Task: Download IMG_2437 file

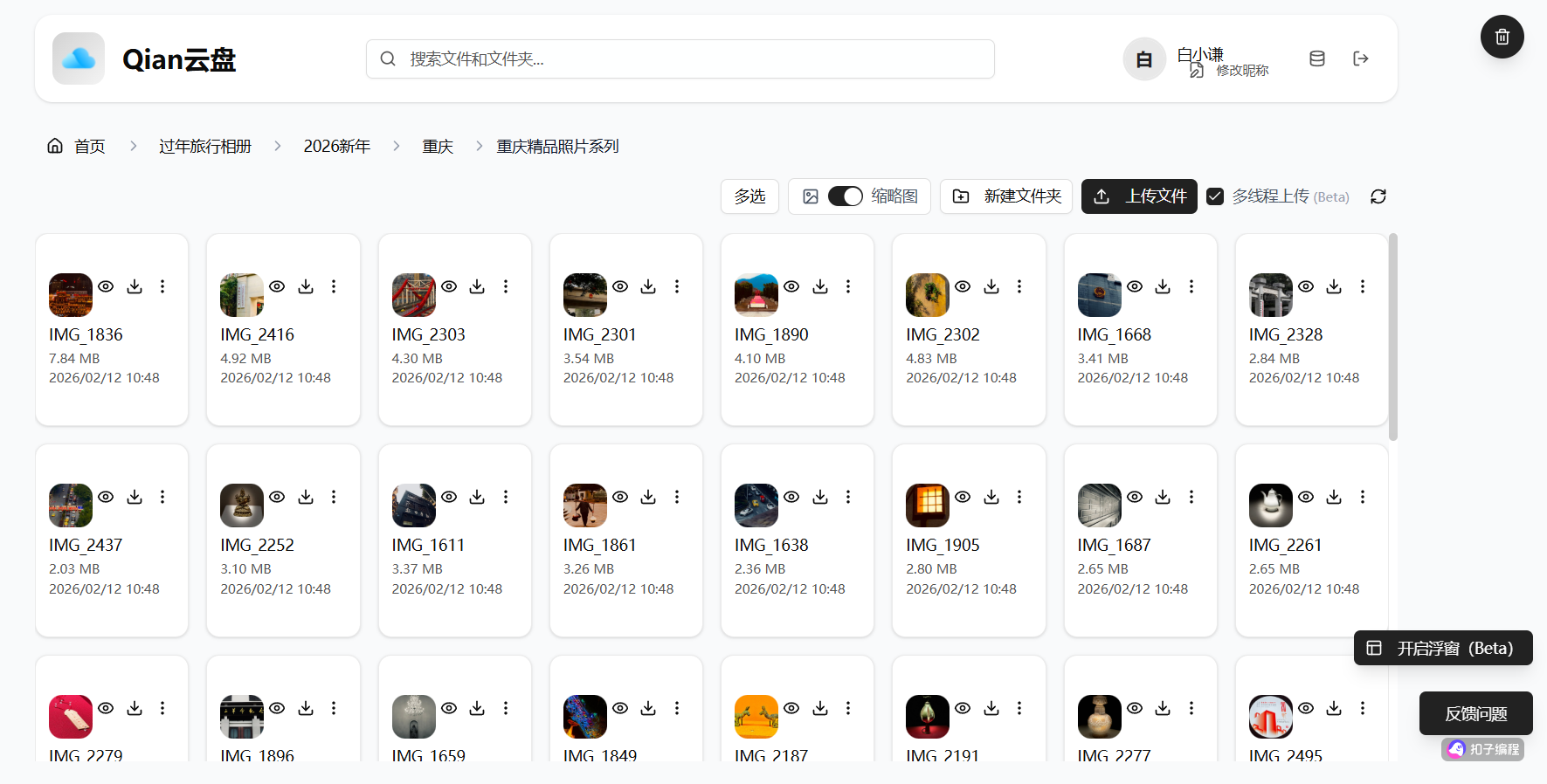Action: (x=135, y=497)
